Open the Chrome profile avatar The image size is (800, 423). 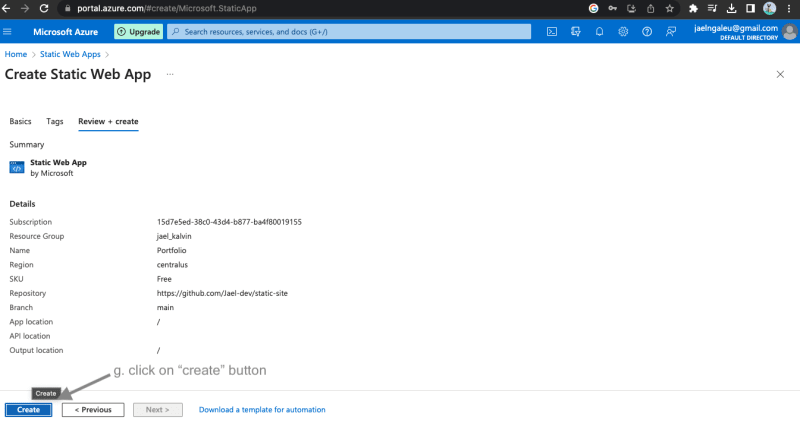click(x=769, y=8)
